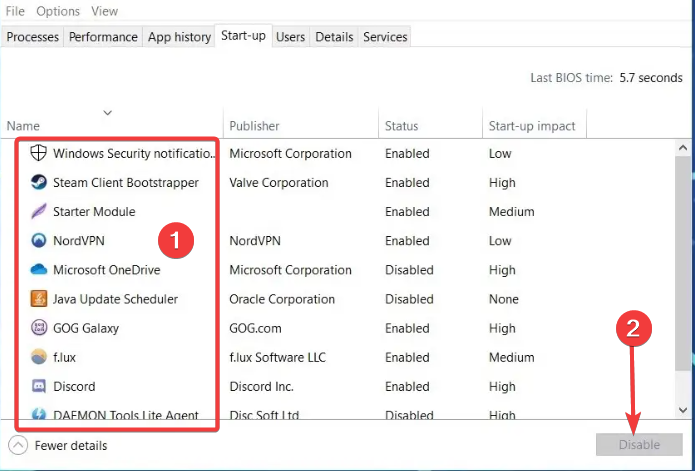Select the Microsoft OneDrive name

[106, 270]
